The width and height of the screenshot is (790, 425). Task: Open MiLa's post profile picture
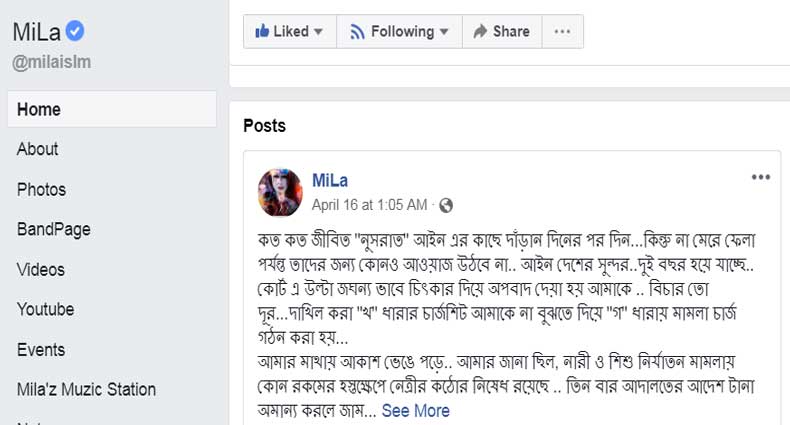(x=281, y=191)
